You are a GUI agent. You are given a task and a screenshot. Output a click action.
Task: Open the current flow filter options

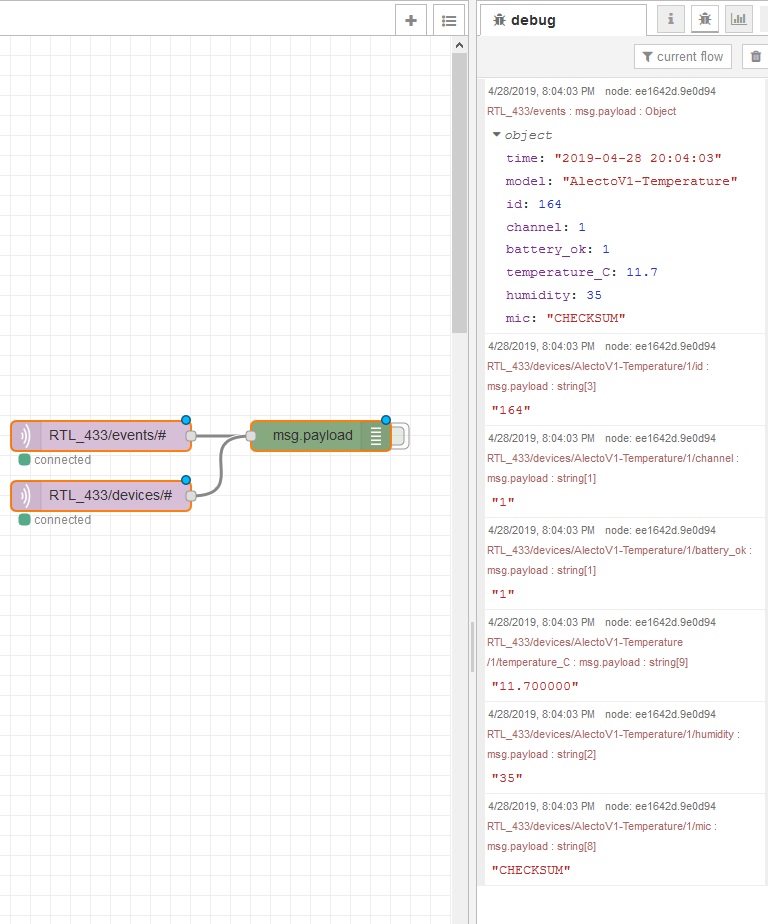tap(683, 57)
